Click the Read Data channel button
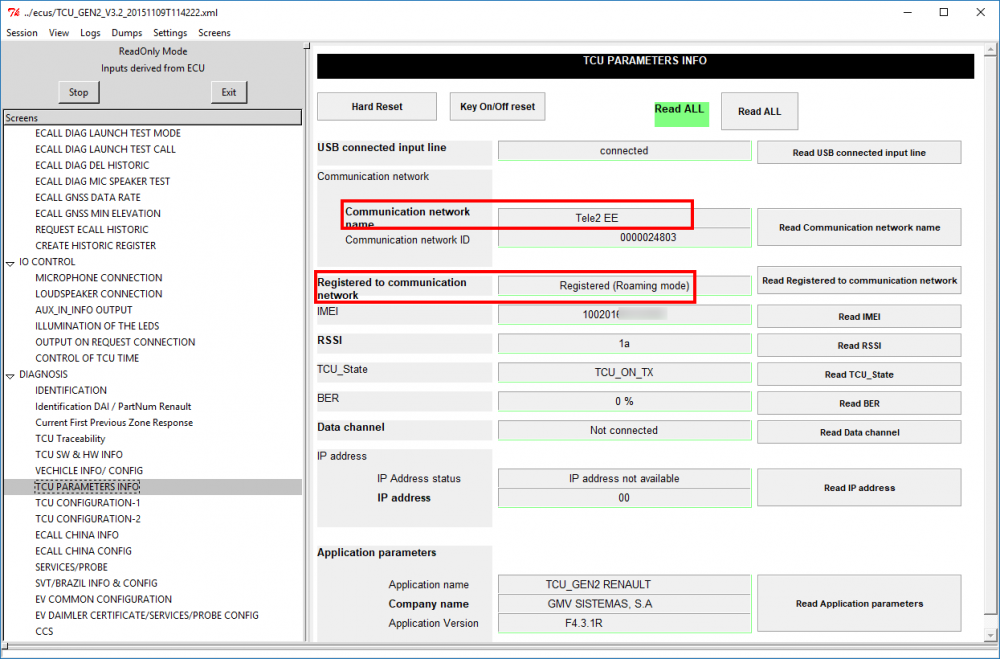The image size is (1000, 659). coord(859,432)
